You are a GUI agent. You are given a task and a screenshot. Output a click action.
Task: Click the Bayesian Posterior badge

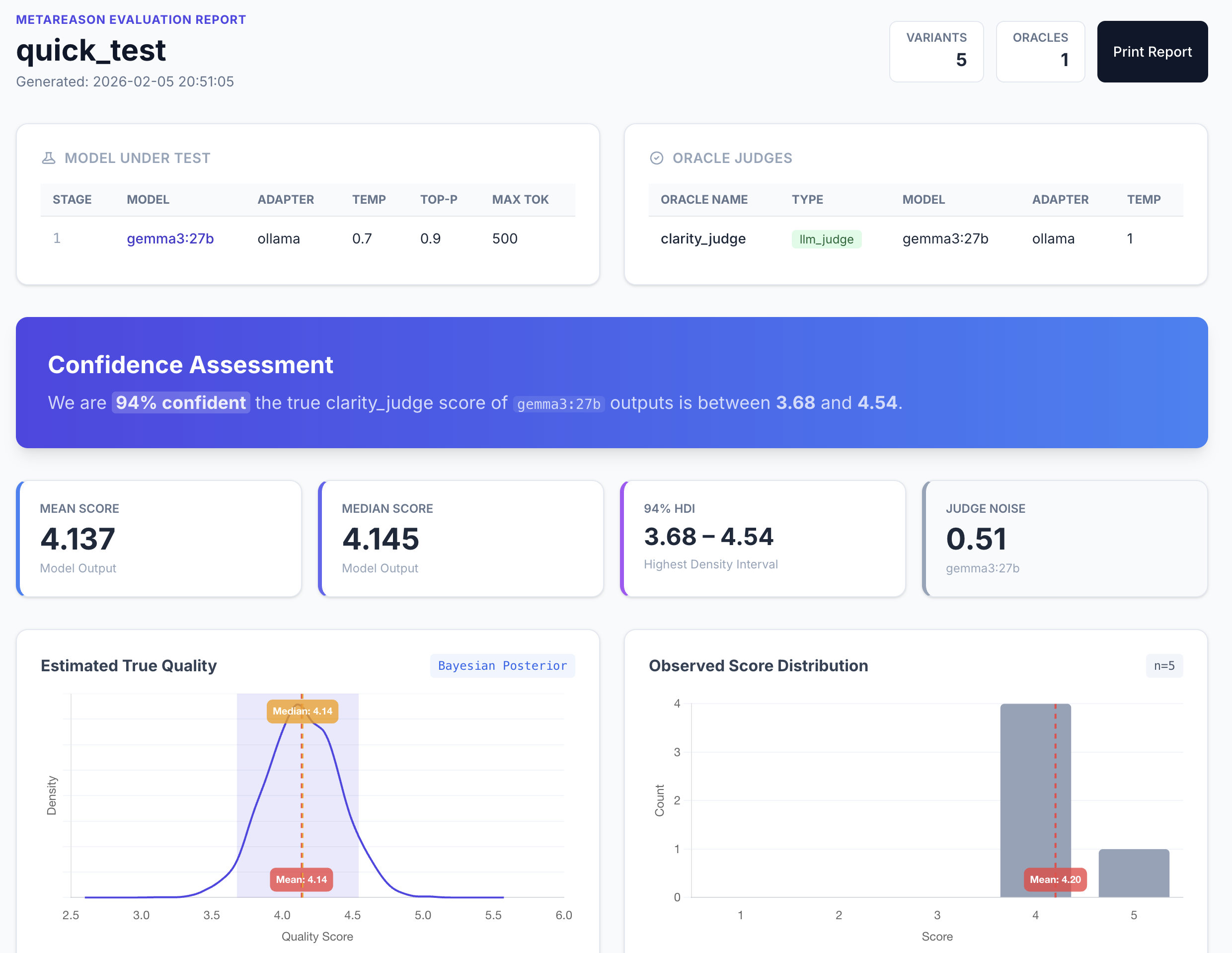click(501, 666)
